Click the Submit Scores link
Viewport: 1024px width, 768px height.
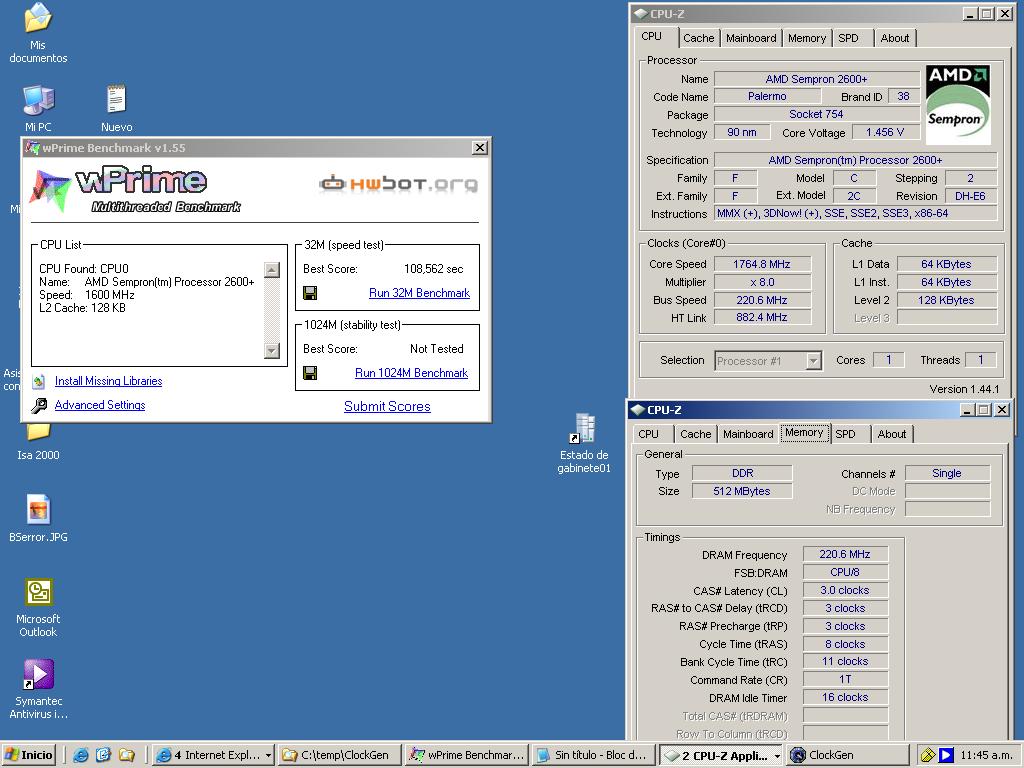pyautogui.click(x=387, y=406)
